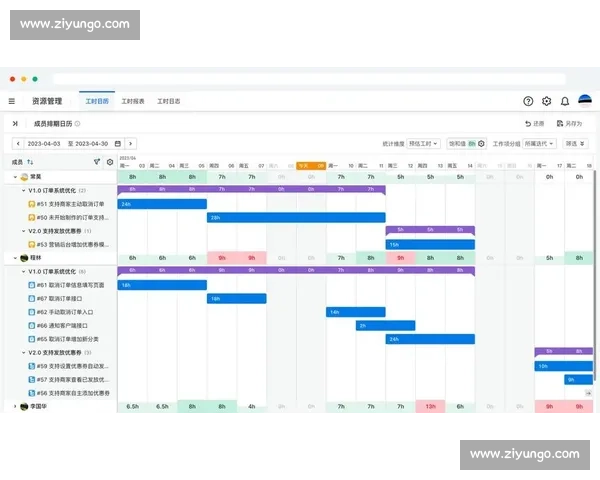Switch to the 工时日志 tab
Screen dimensions: 600x480
point(169,101)
